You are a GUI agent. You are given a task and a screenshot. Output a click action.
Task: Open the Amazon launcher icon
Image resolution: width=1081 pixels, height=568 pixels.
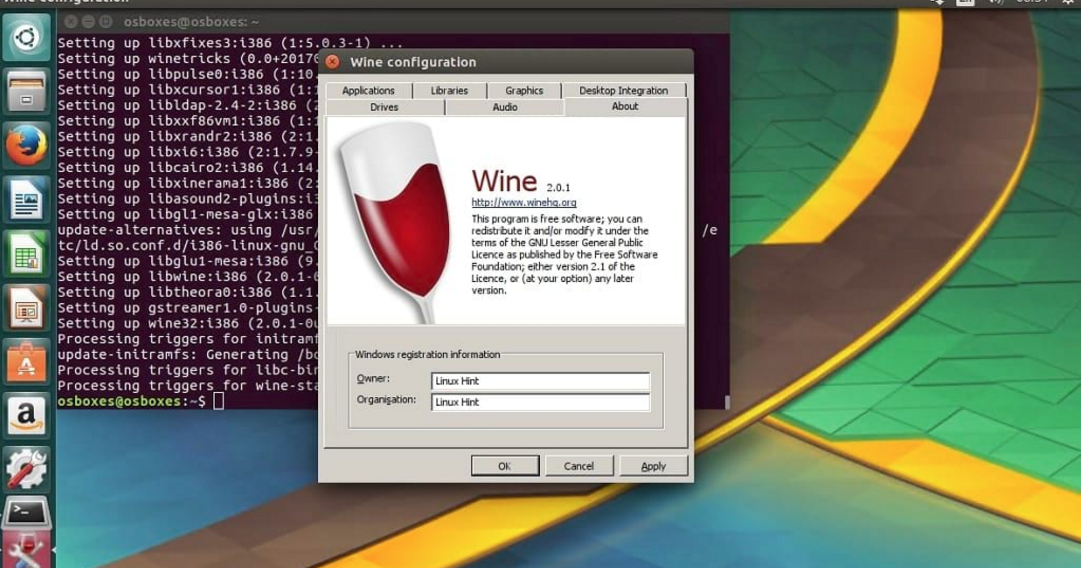(26, 415)
